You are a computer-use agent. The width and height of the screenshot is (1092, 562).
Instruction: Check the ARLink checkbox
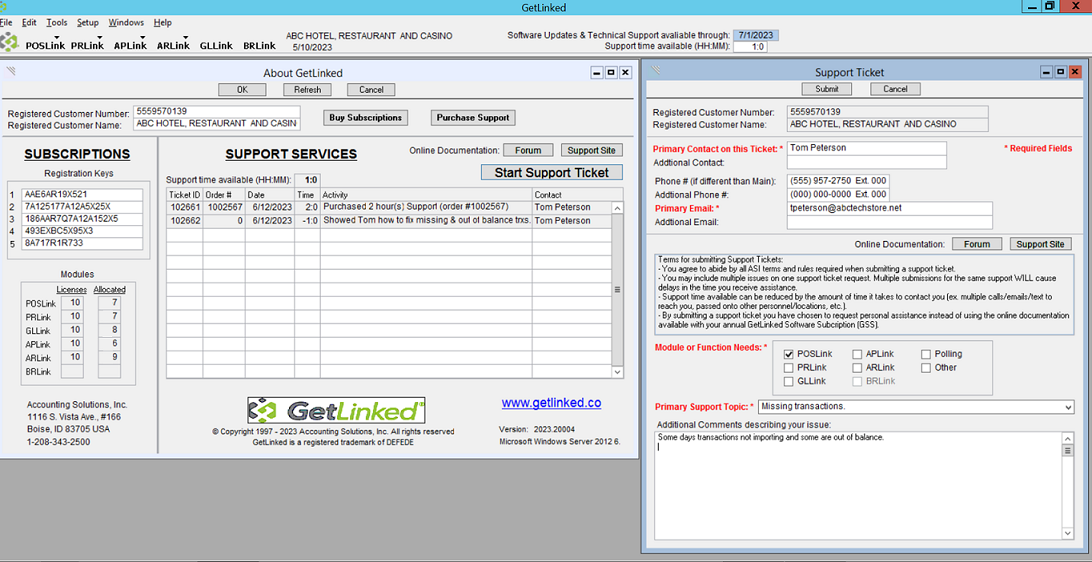point(857,368)
